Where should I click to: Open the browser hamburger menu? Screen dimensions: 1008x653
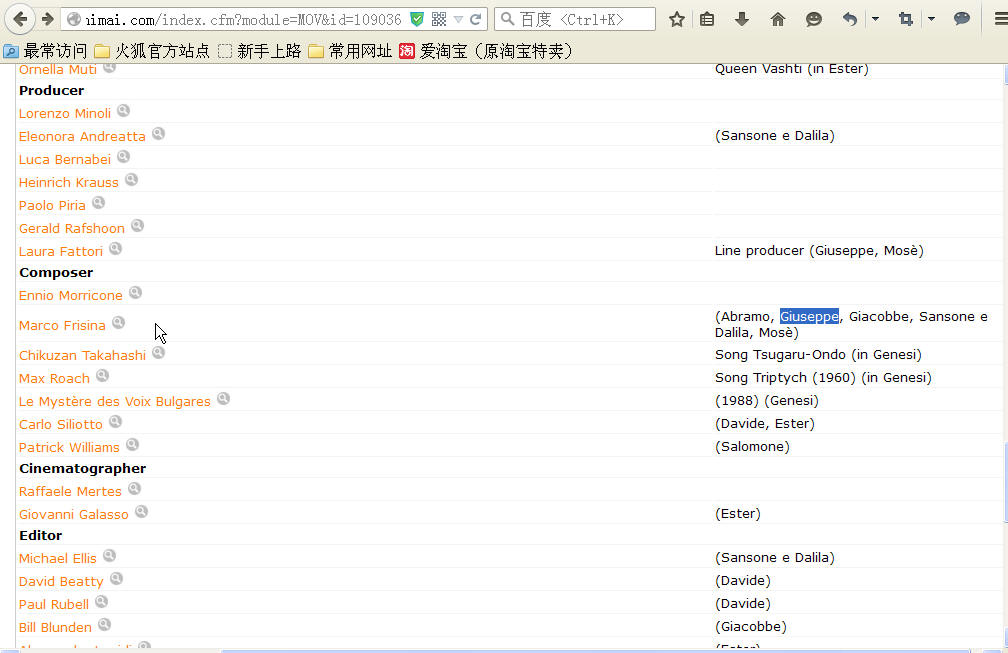click(x=1001, y=19)
